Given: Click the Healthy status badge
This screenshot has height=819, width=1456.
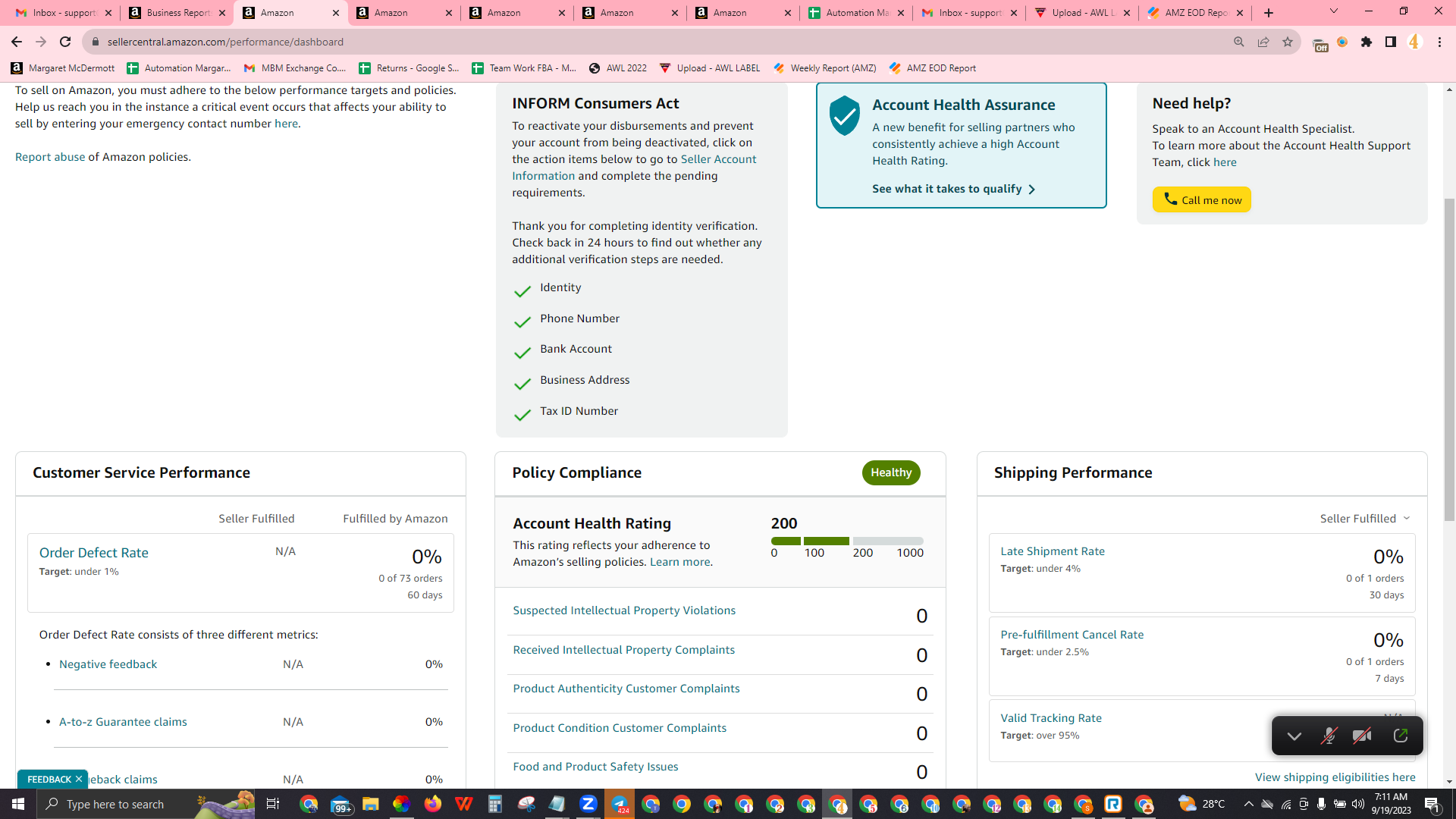Looking at the screenshot, I should click(x=891, y=472).
